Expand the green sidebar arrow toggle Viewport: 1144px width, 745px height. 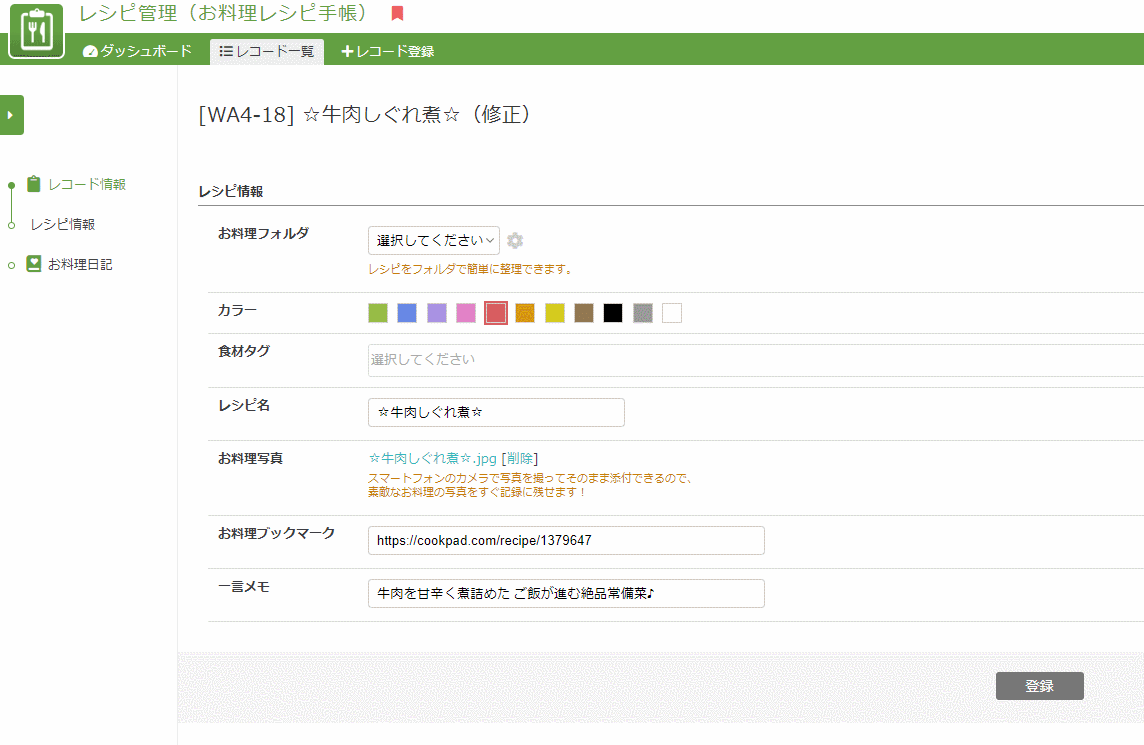pos(11,115)
